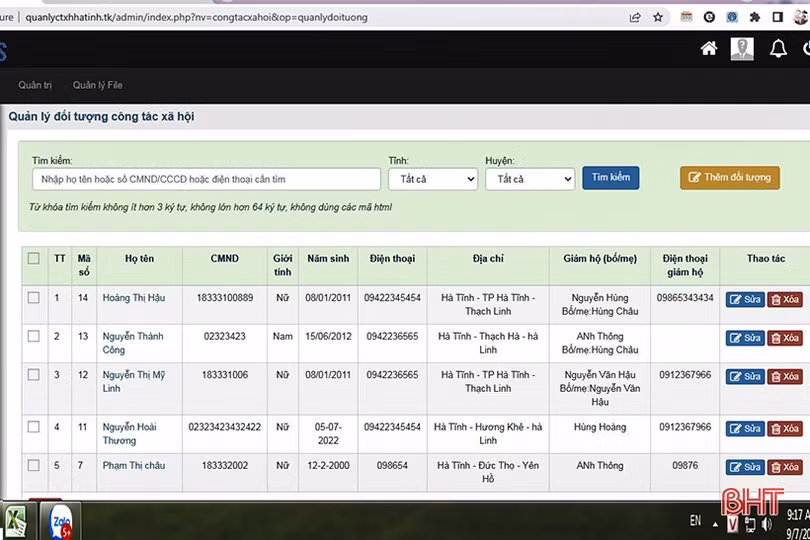810x540 pixels.
Task: Expand the Huyện dropdown
Action: click(529, 179)
